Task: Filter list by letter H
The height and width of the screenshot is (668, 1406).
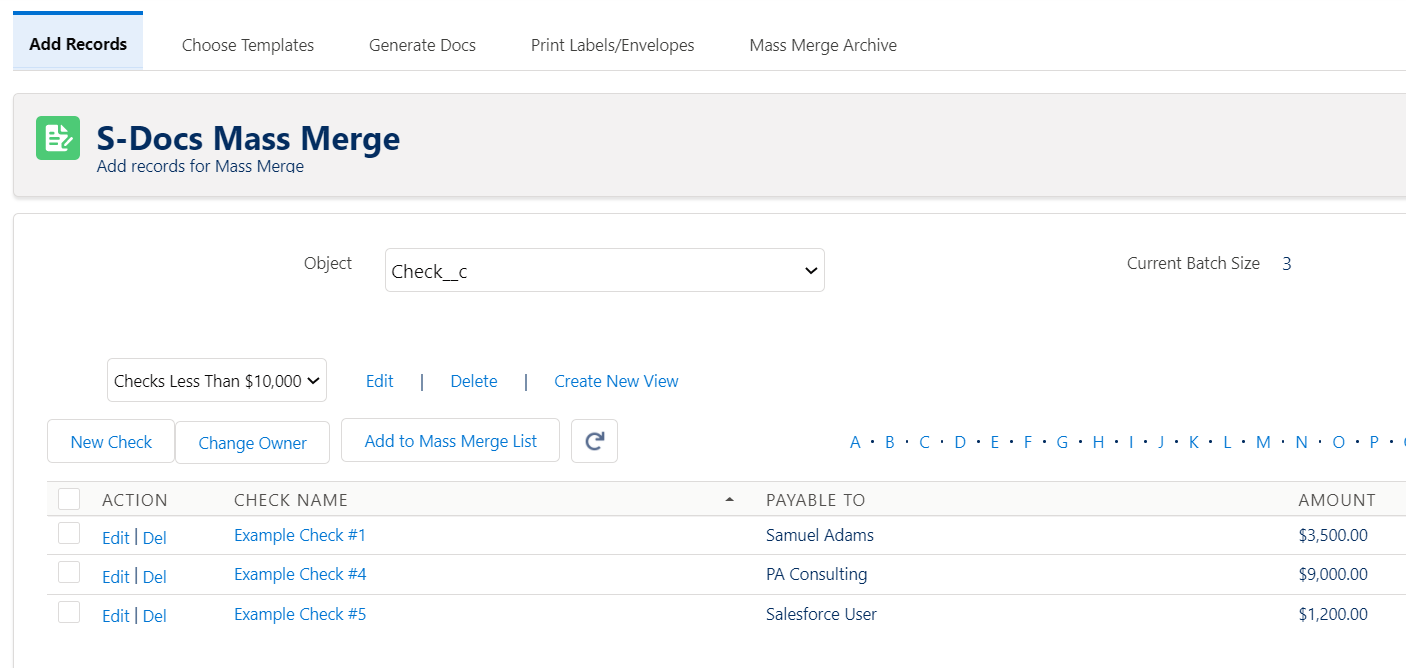Action: click(1098, 442)
